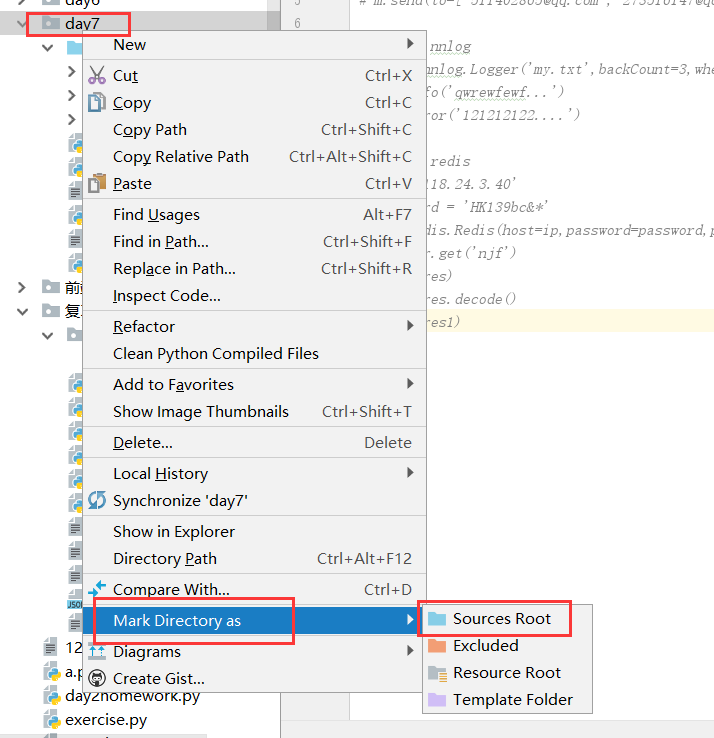The width and height of the screenshot is (714, 738).
Task: Click the orange Excluded folder icon
Action: 437,645
